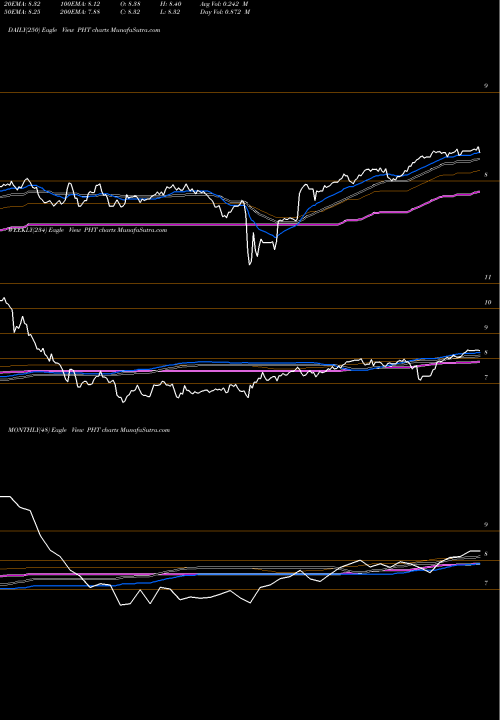Click the '7' price label on the weekly chart

(x=486, y=377)
